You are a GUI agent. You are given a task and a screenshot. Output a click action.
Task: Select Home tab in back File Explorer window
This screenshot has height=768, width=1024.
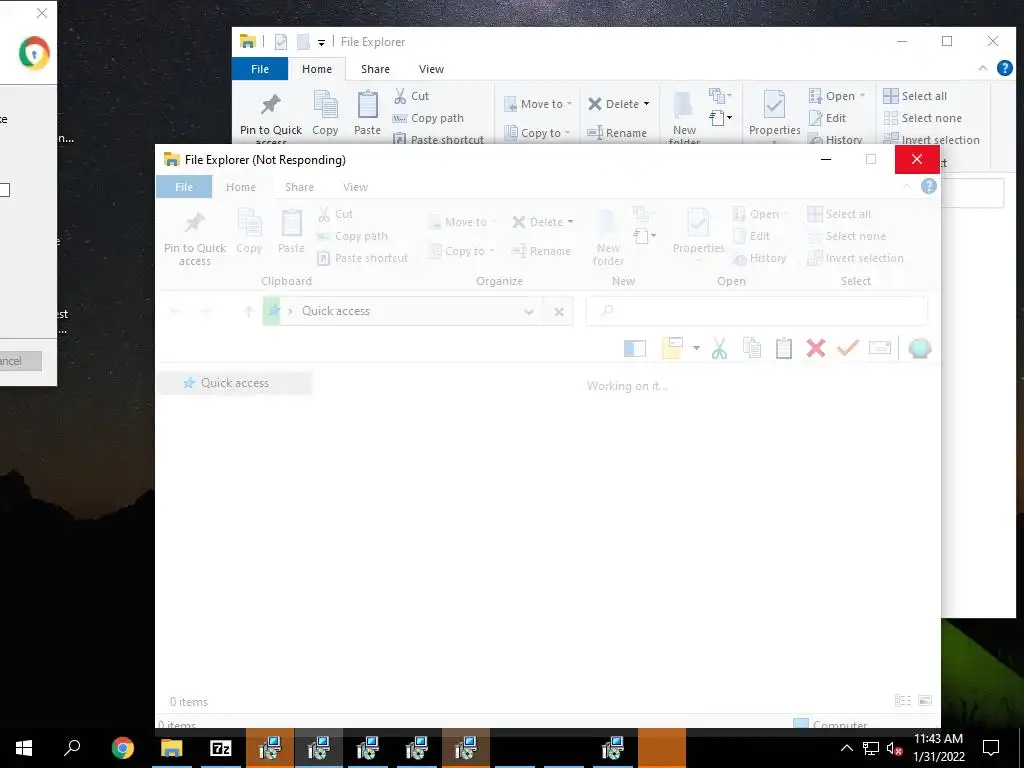pos(317,69)
